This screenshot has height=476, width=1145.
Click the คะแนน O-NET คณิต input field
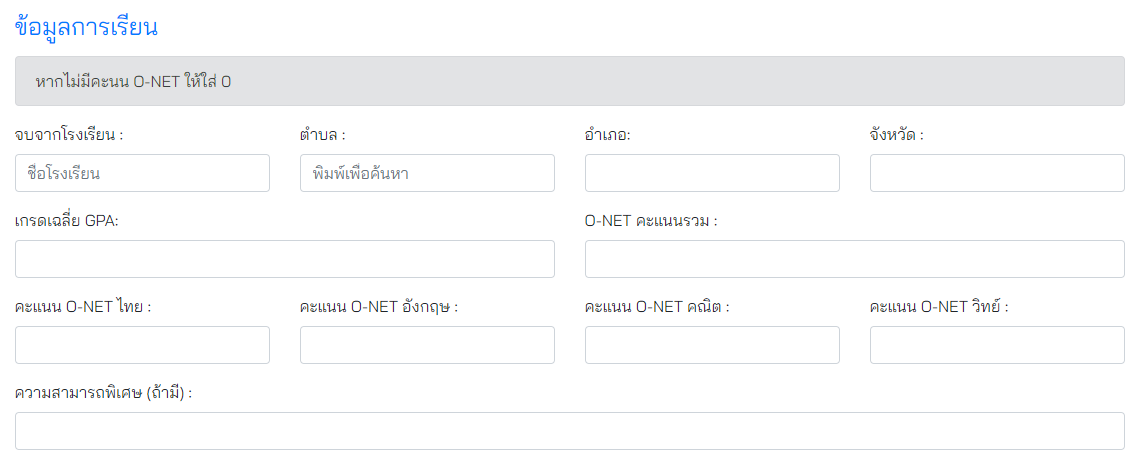tap(712, 345)
